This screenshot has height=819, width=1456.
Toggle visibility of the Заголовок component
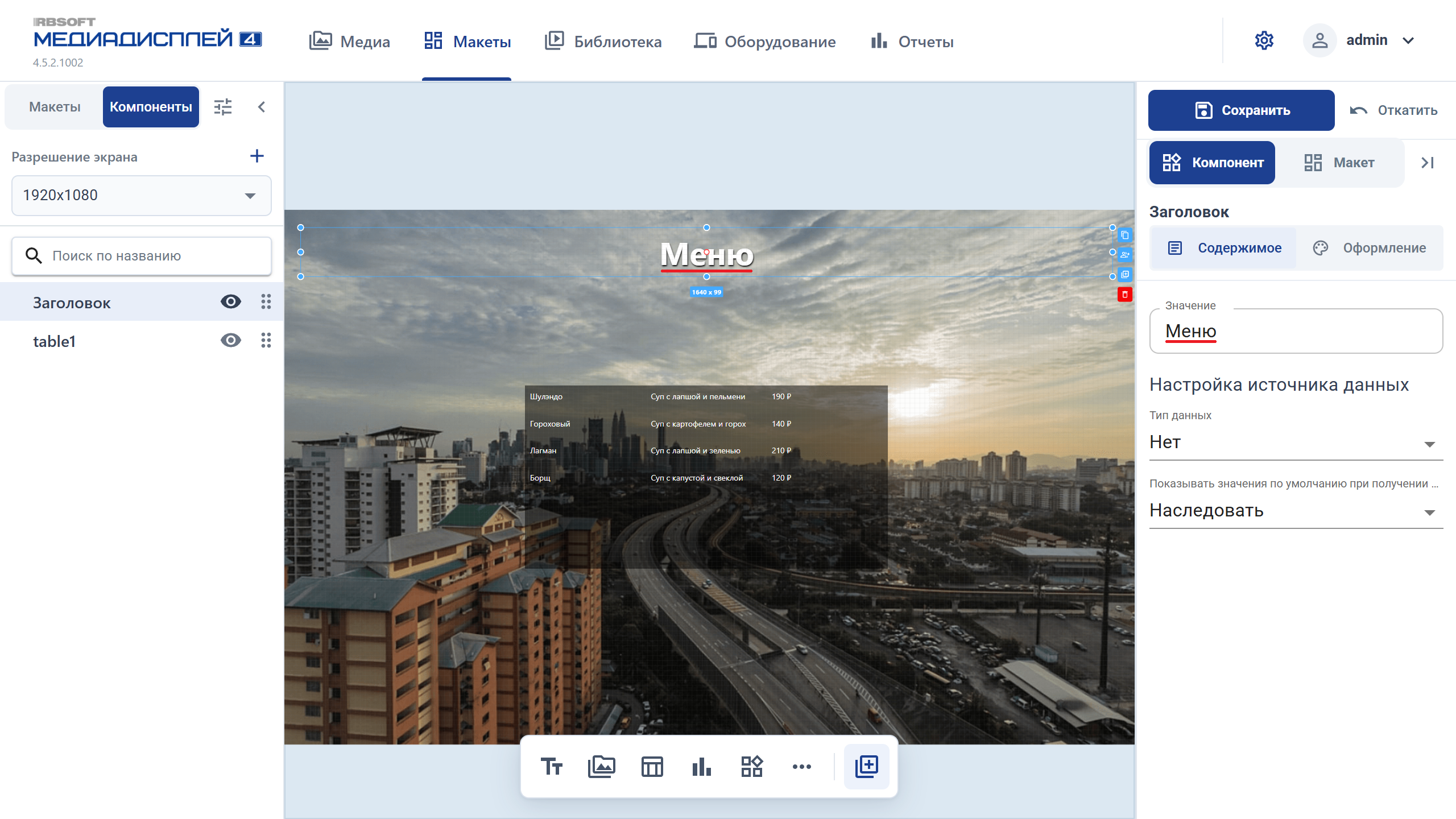(231, 301)
